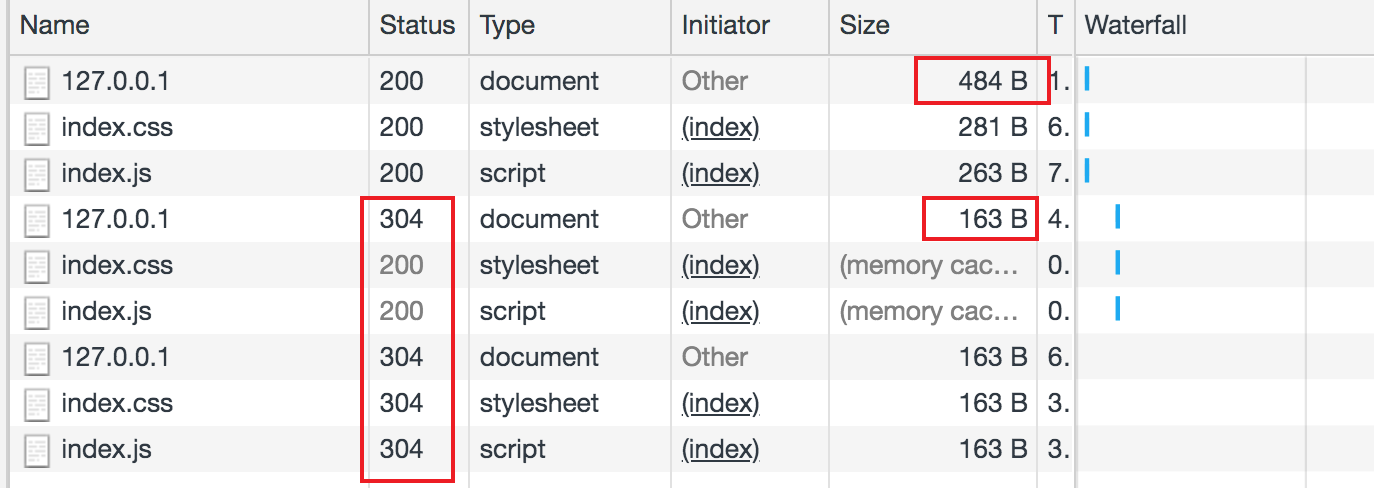
Task: Open the (index) initiator link of 281 B index.css
Action: pos(720,128)
